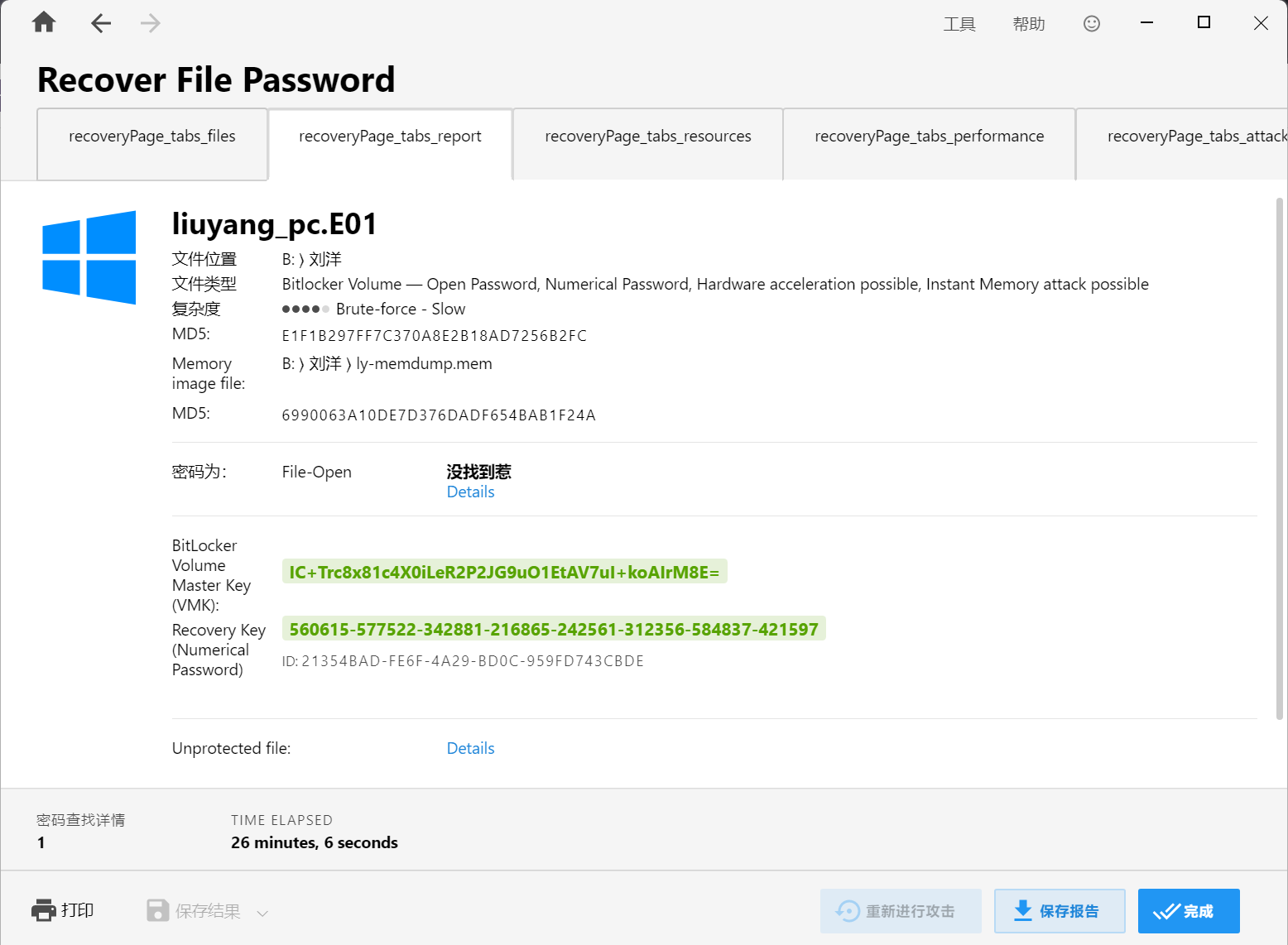The width and height of the screenshot is (1288, 945).
Task: Expand the 保存结果 dropdown arrow
Action: pyautogui.click(x=262, y=914)
